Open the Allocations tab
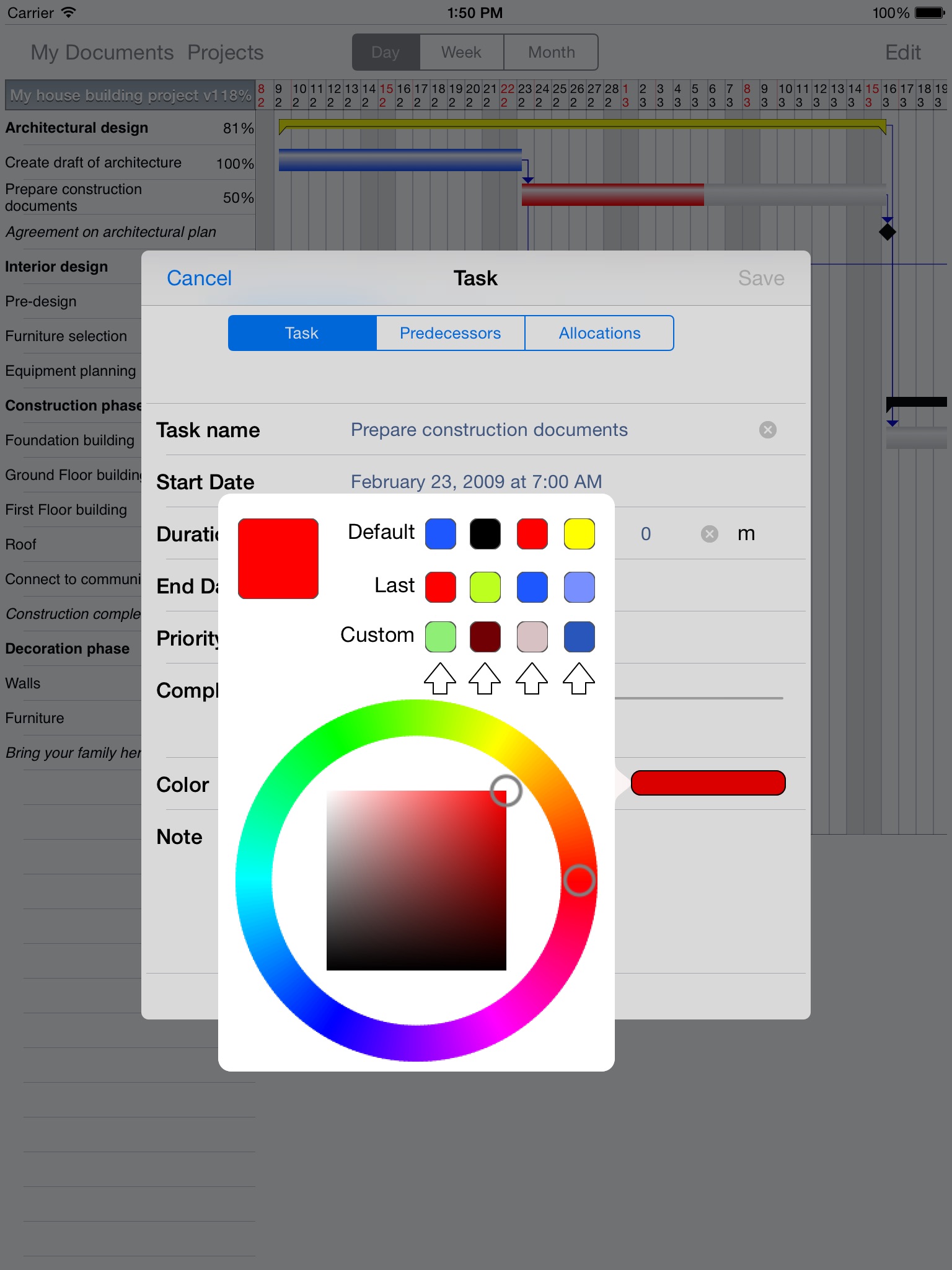 pos(599,333)
